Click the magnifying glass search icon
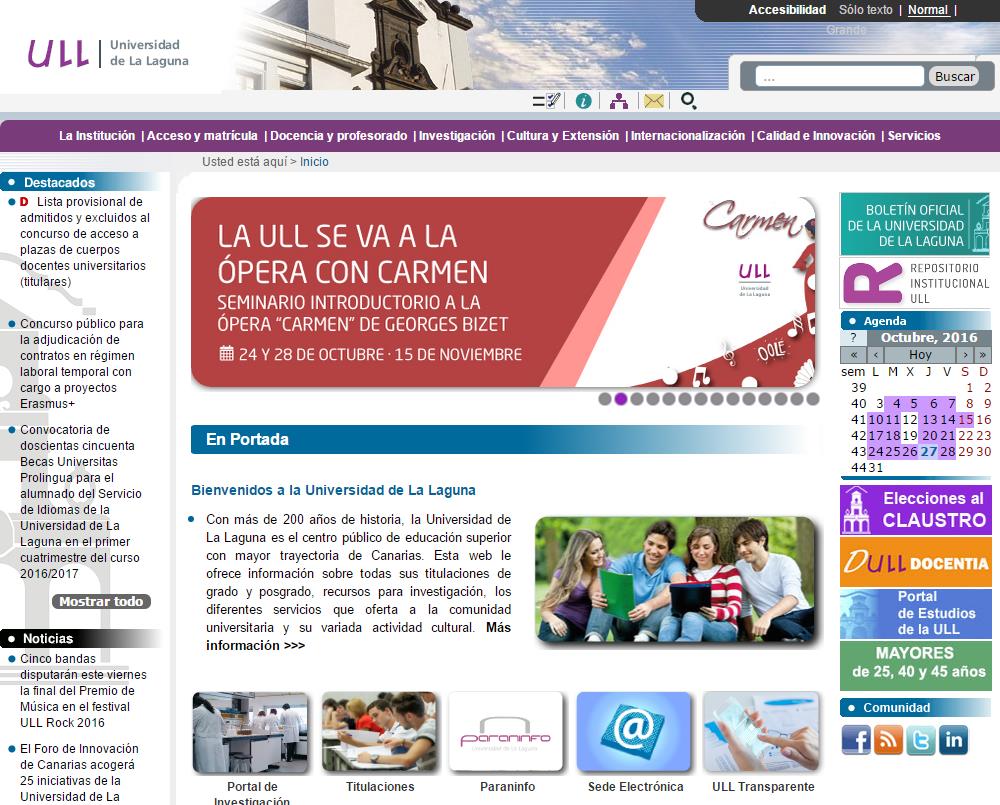Viewport: 1000px width, 805px height. (688, 101)
